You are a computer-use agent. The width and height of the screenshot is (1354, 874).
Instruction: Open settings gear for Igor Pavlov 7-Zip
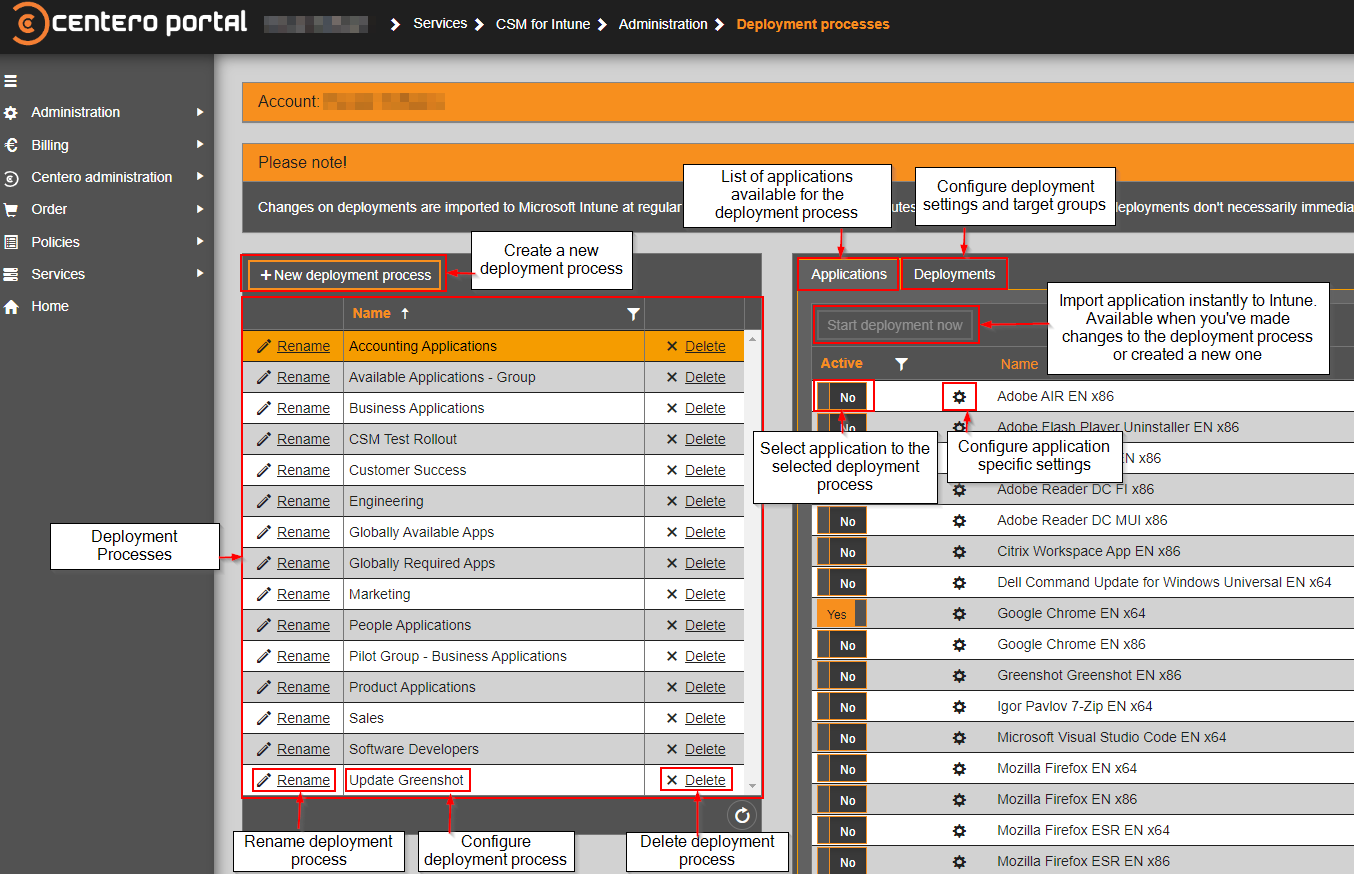point(959,707)
